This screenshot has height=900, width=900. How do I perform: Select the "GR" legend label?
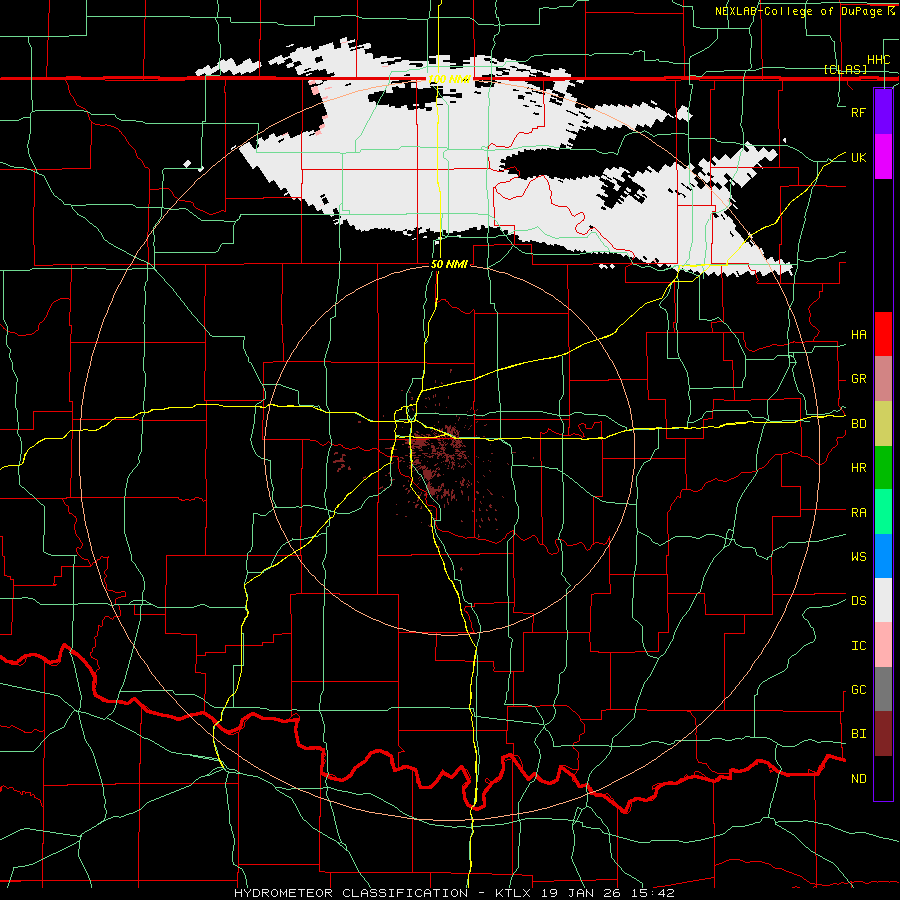pyautogui.click(x=858, y=379)
